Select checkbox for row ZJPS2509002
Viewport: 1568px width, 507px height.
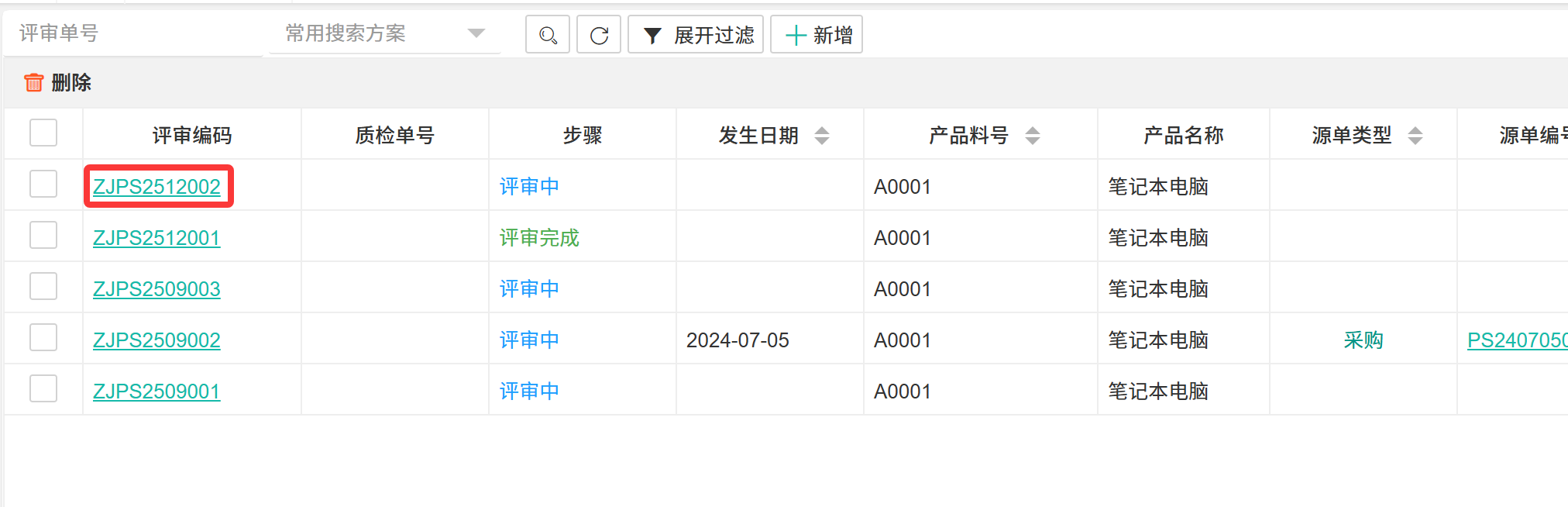click(x=43, y=337)
